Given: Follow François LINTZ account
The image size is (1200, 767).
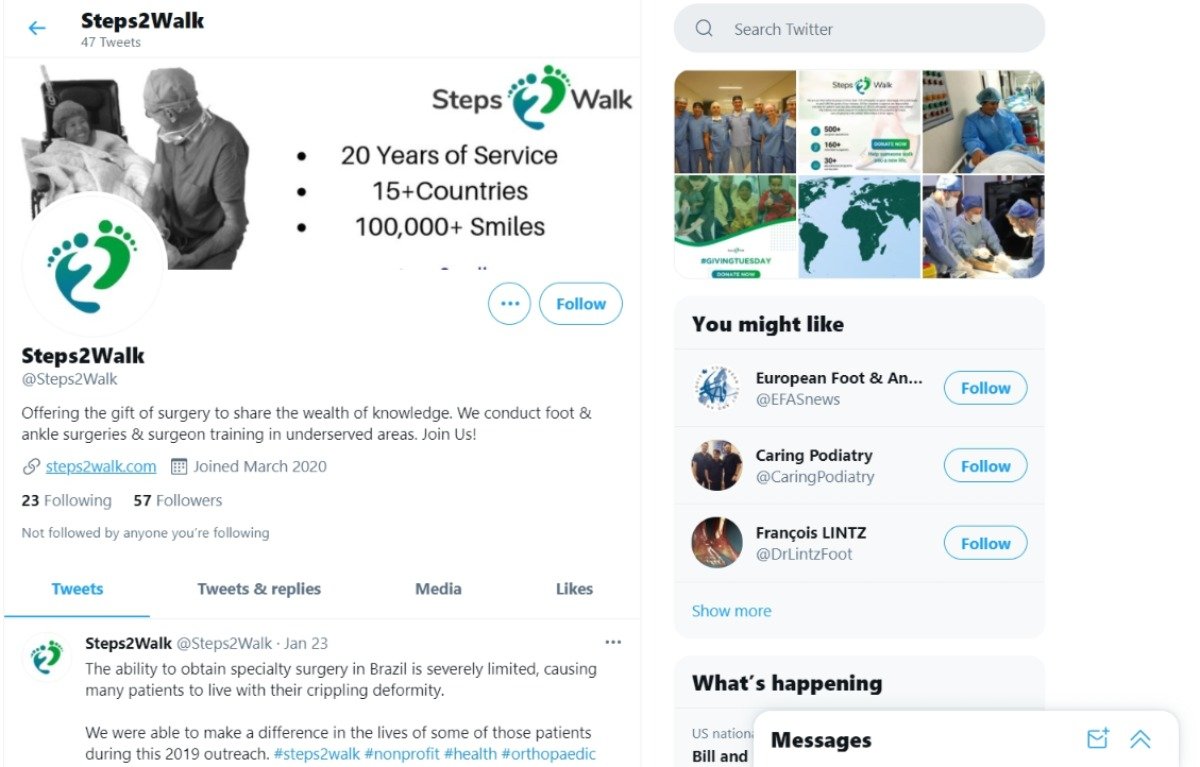Looking at the screenshot, I should click(x=985, y=543).
